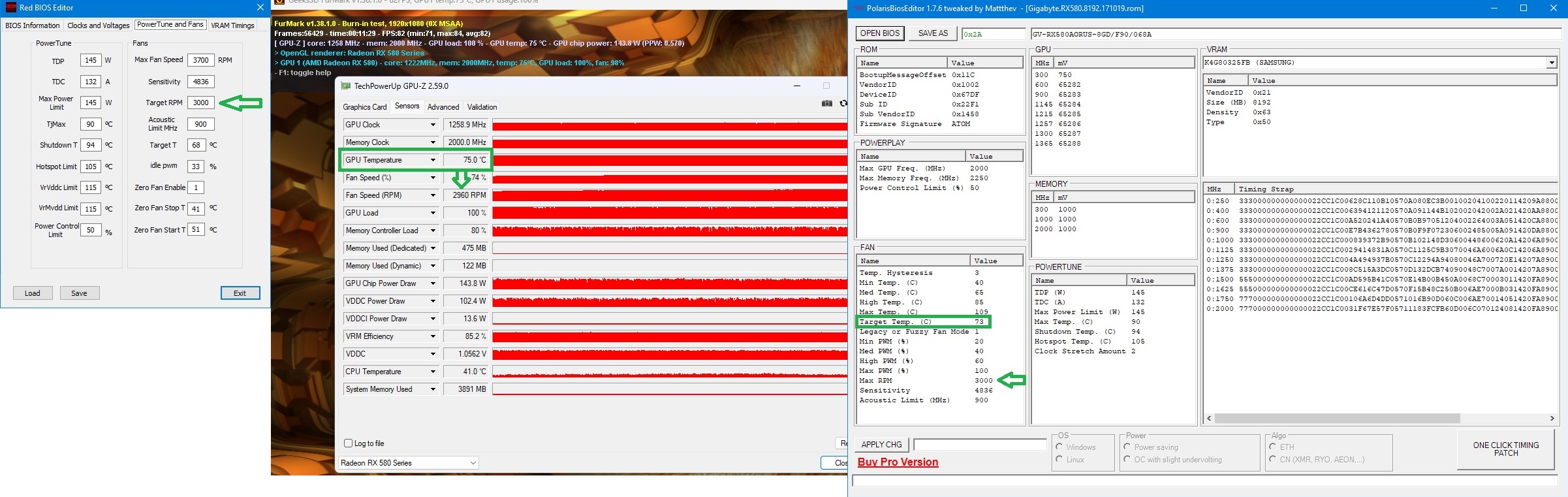Click the Timing Strap horizontal scrollbar thumb
Image resolution: width=1568 pixels, height=497 pixels.
coord(1338,419)
